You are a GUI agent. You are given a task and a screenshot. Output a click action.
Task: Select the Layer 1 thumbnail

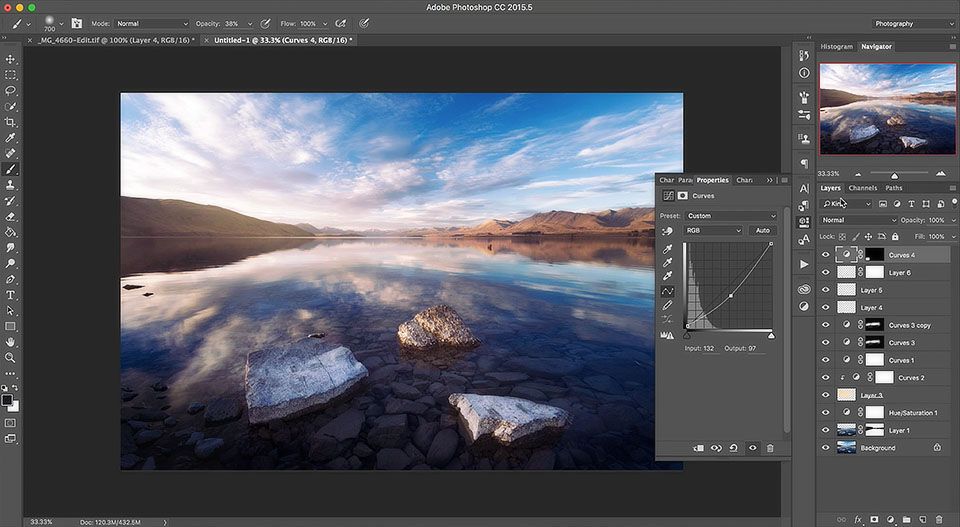click(848, 430)
